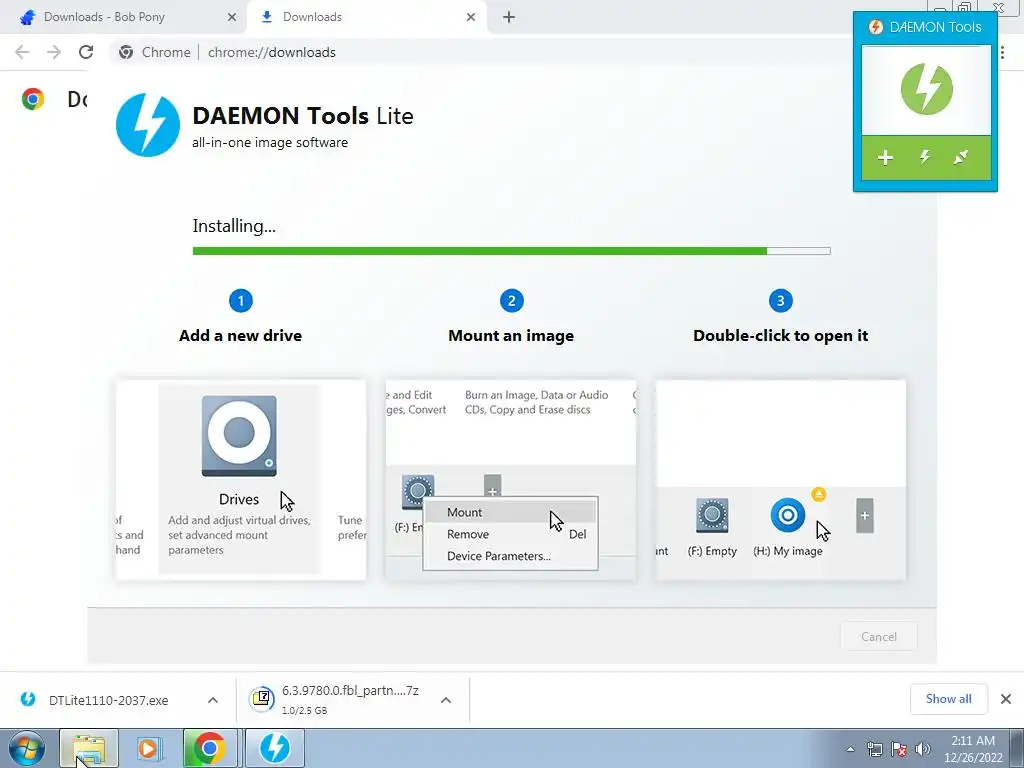The height and width of the screenshot is (768, 1024).
Task: Click the Action Center flag tray icon
Action: point(899,749)
